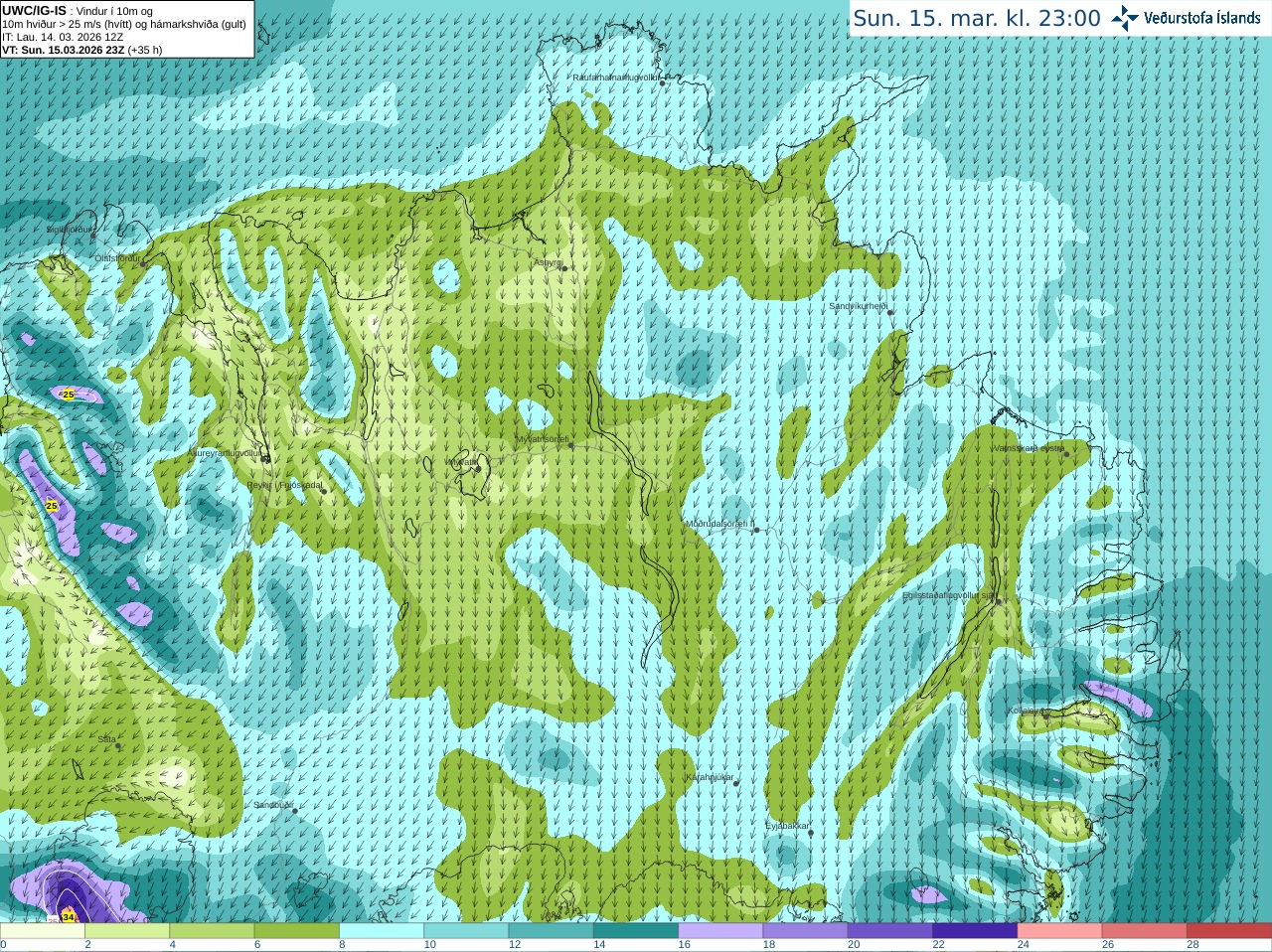Select the Reykir í Fnjóskadal station marker
This screenshot has height=952, width=1272.
point(324,491)
